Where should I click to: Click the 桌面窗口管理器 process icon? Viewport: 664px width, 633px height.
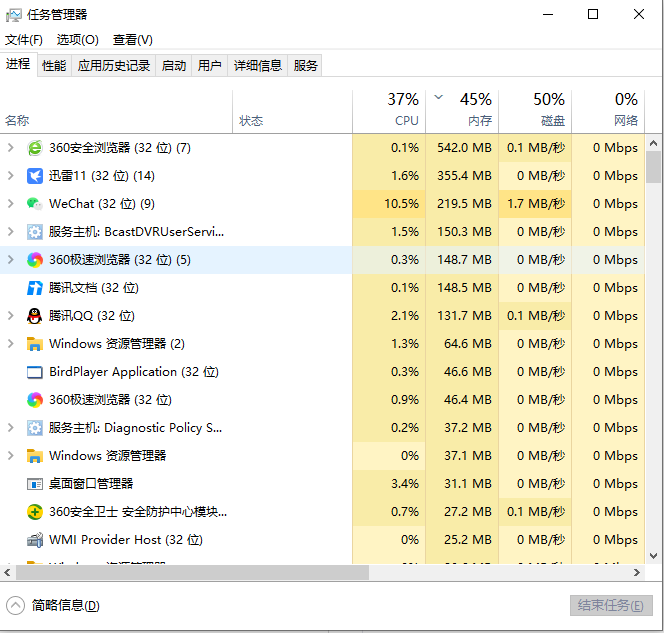tap(35, 484)
